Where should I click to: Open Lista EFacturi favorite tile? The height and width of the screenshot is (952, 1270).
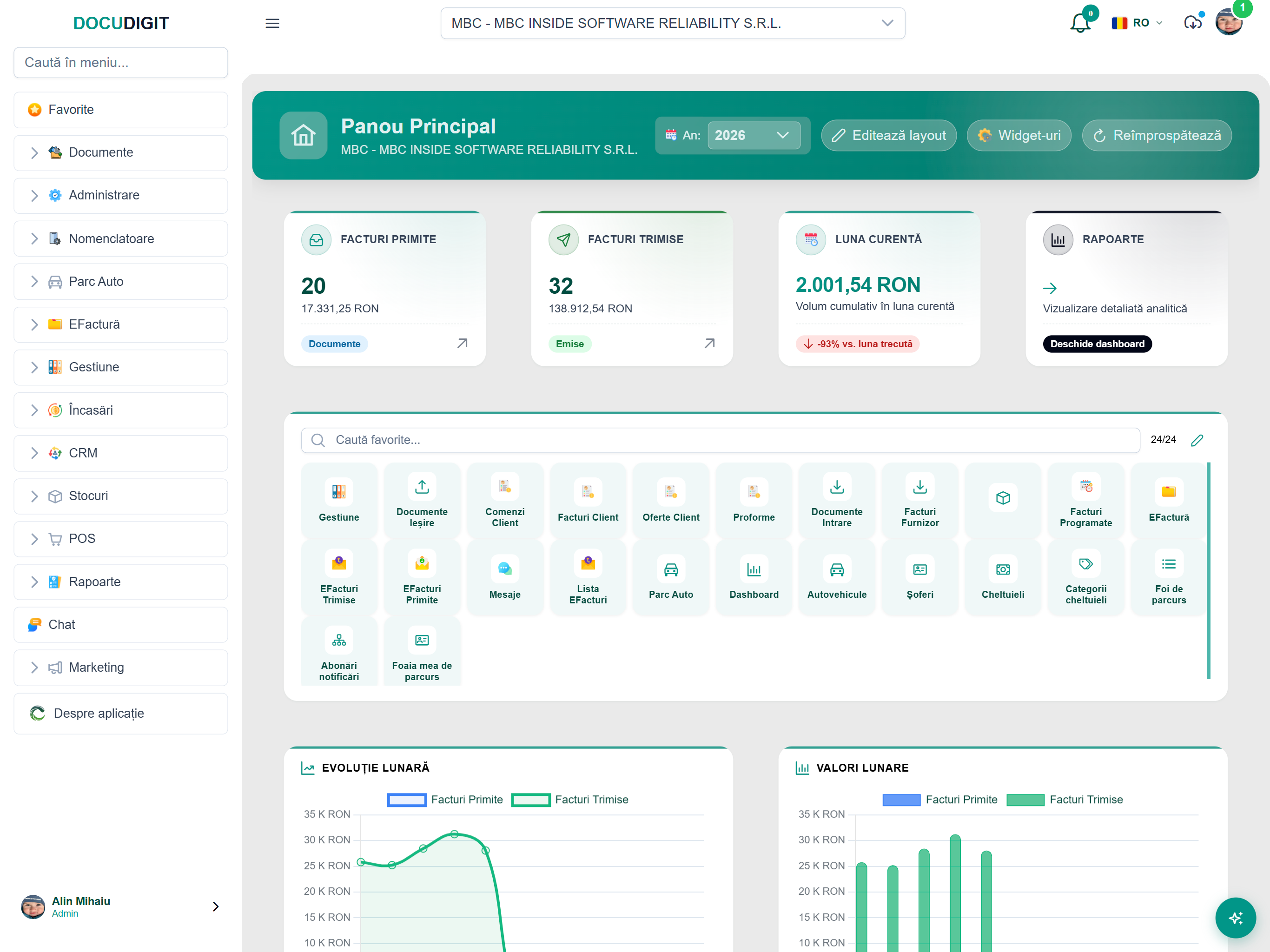588,577
